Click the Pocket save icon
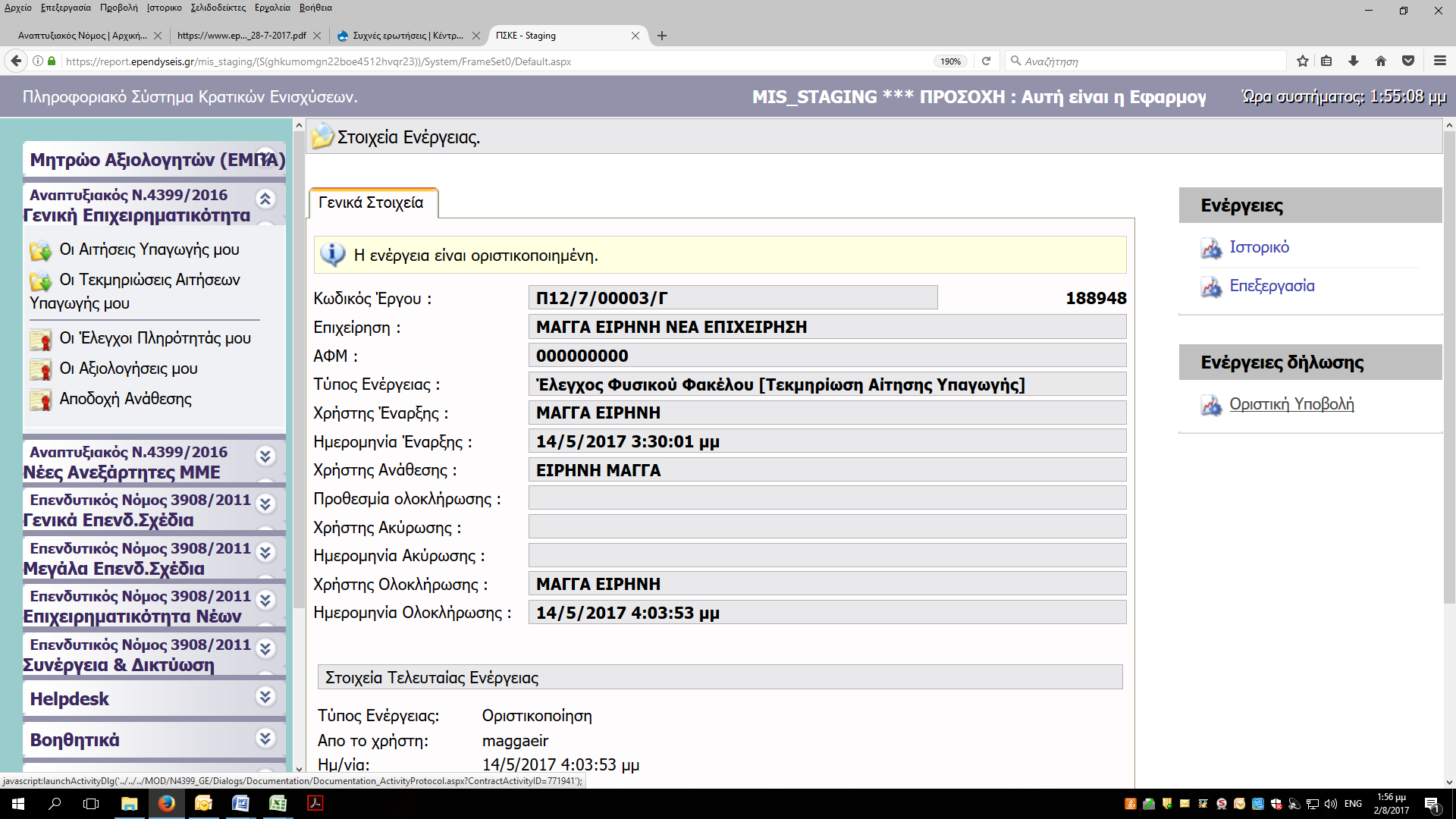The width and height of the screenshot is (1456, 819). (1408, 61)
